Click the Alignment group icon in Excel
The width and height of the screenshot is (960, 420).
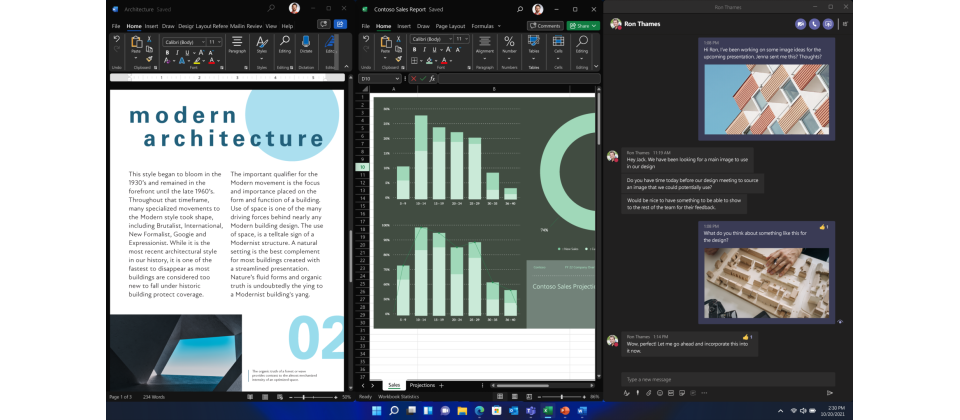point(484,42)
